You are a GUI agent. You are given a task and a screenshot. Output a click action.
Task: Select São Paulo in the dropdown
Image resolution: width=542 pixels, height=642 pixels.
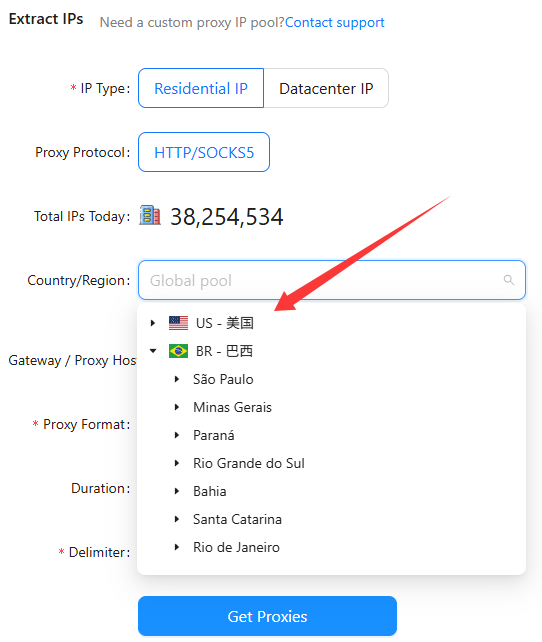tap(223, 379)
